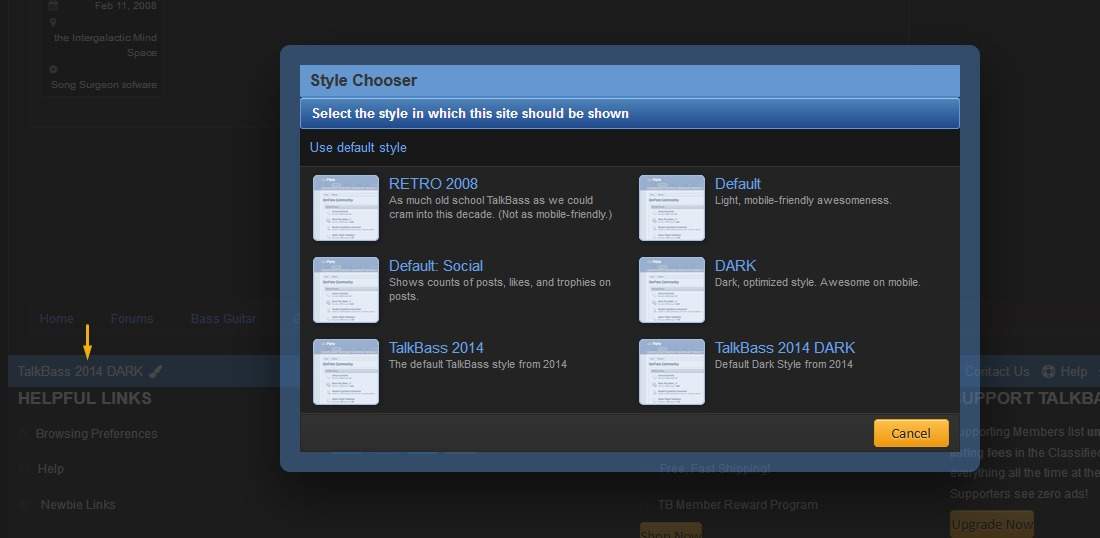Click 'Light, mobile-friendly awesomeness.' description

click(803, 200)
